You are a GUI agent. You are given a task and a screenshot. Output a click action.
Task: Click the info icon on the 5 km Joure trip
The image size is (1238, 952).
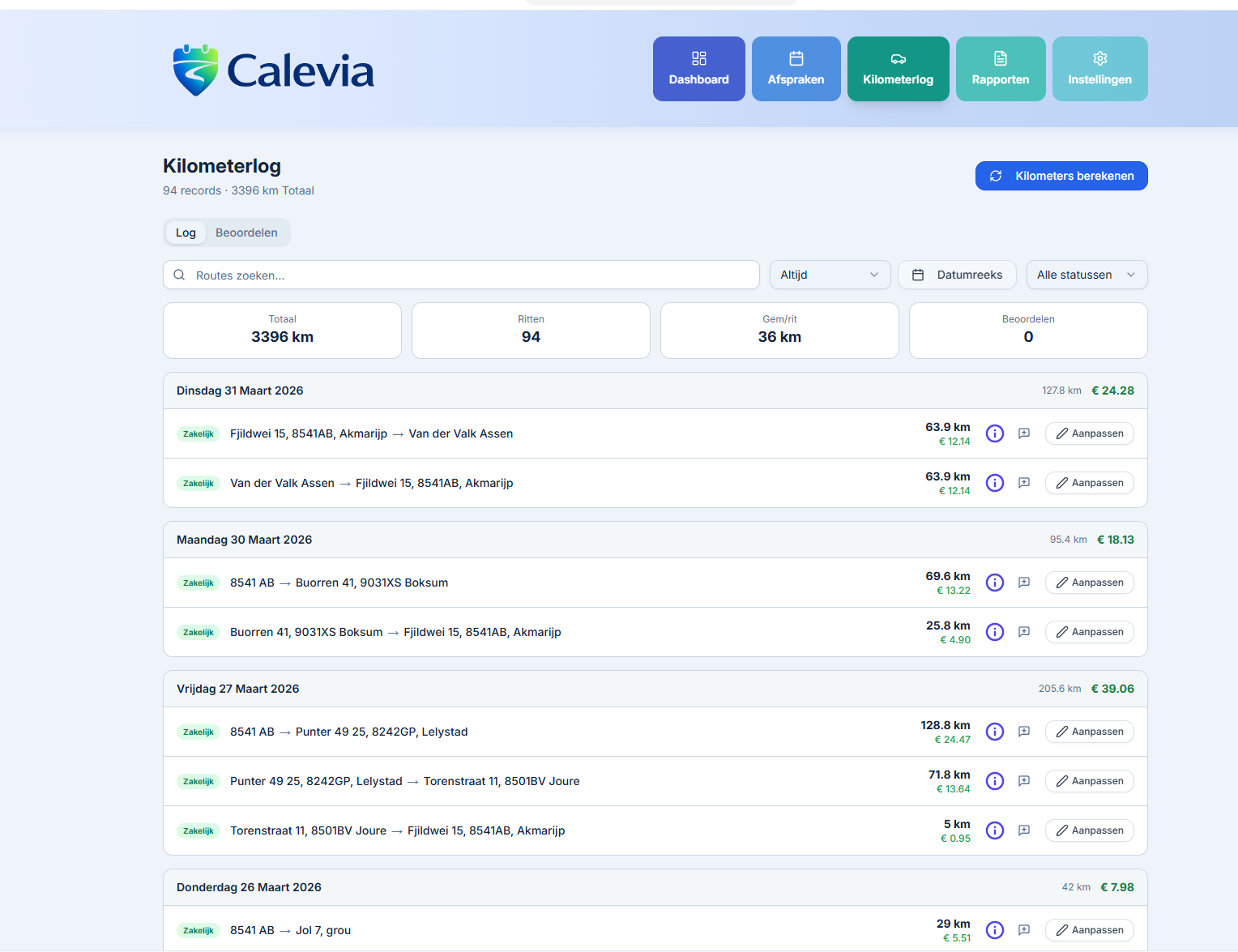994,830
